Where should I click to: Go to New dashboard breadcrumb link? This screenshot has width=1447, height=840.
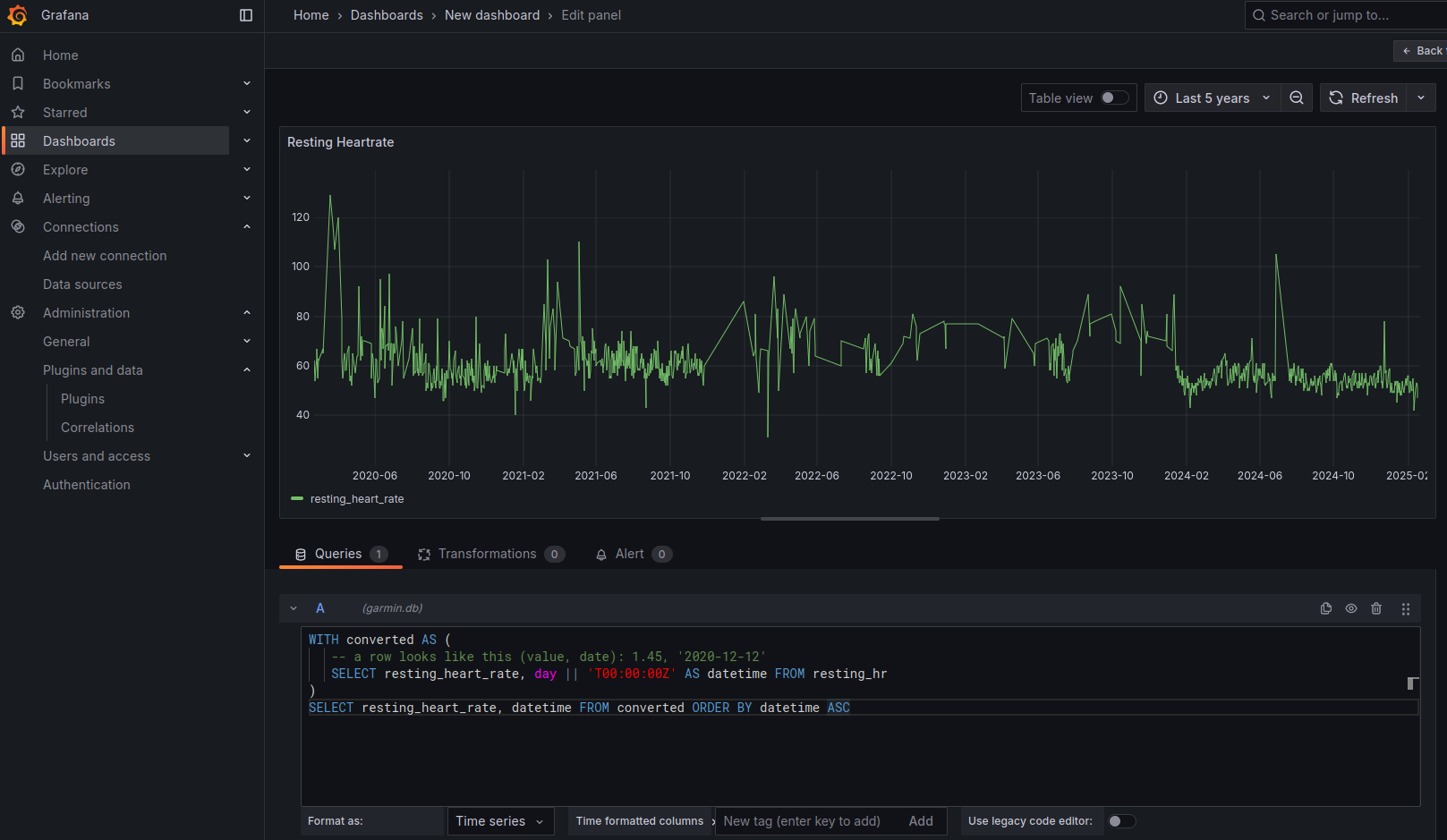pos(492,15)
